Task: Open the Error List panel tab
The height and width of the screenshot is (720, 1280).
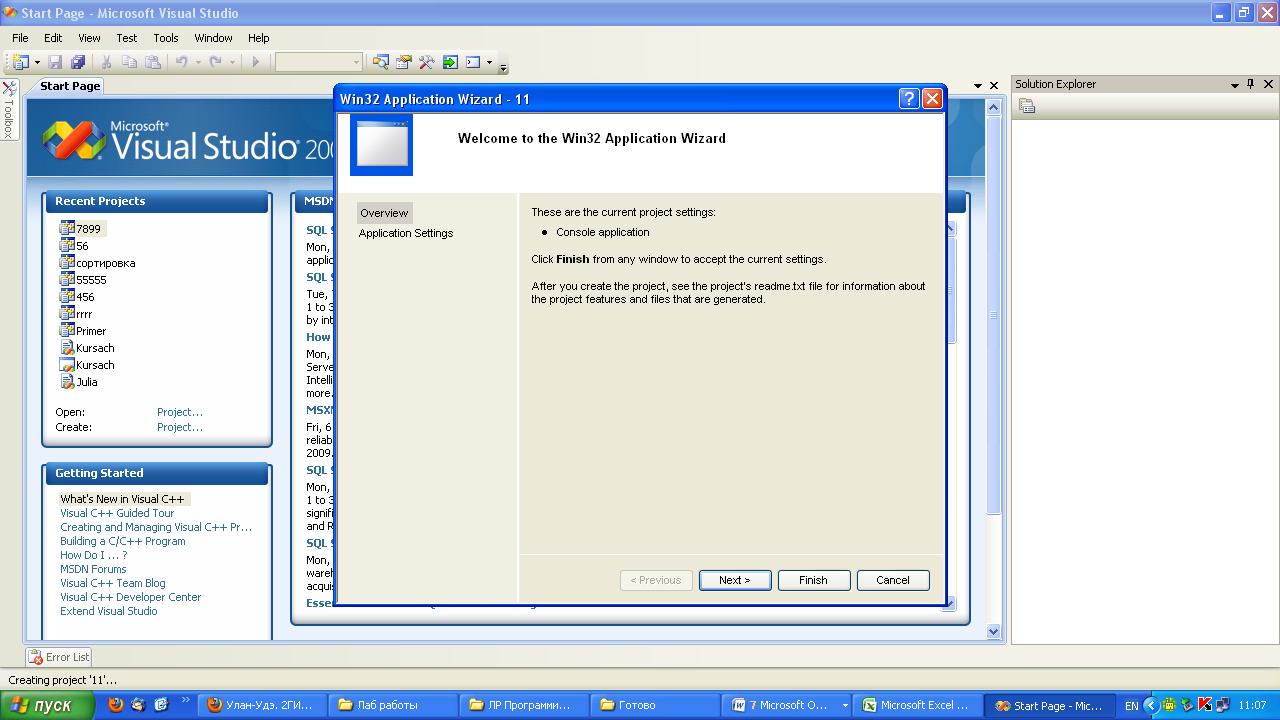Action: point(59,657)
